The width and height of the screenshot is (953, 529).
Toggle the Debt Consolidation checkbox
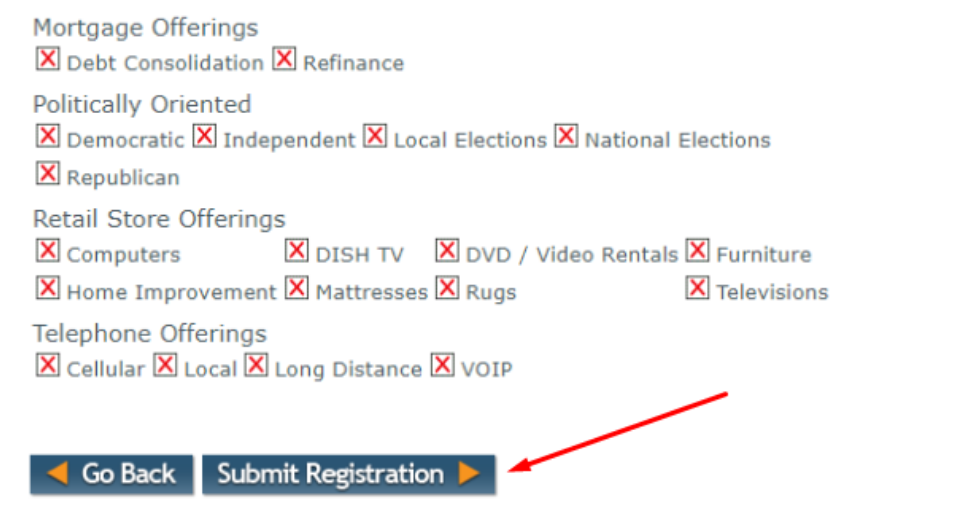(x=47, y=60)
